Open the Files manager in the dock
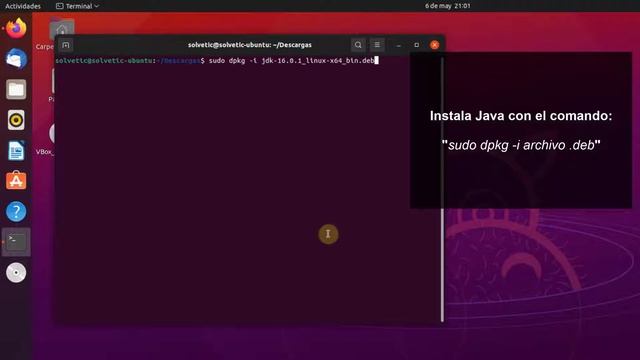Viewport: 640px width, 360px height. pos(16,89)
